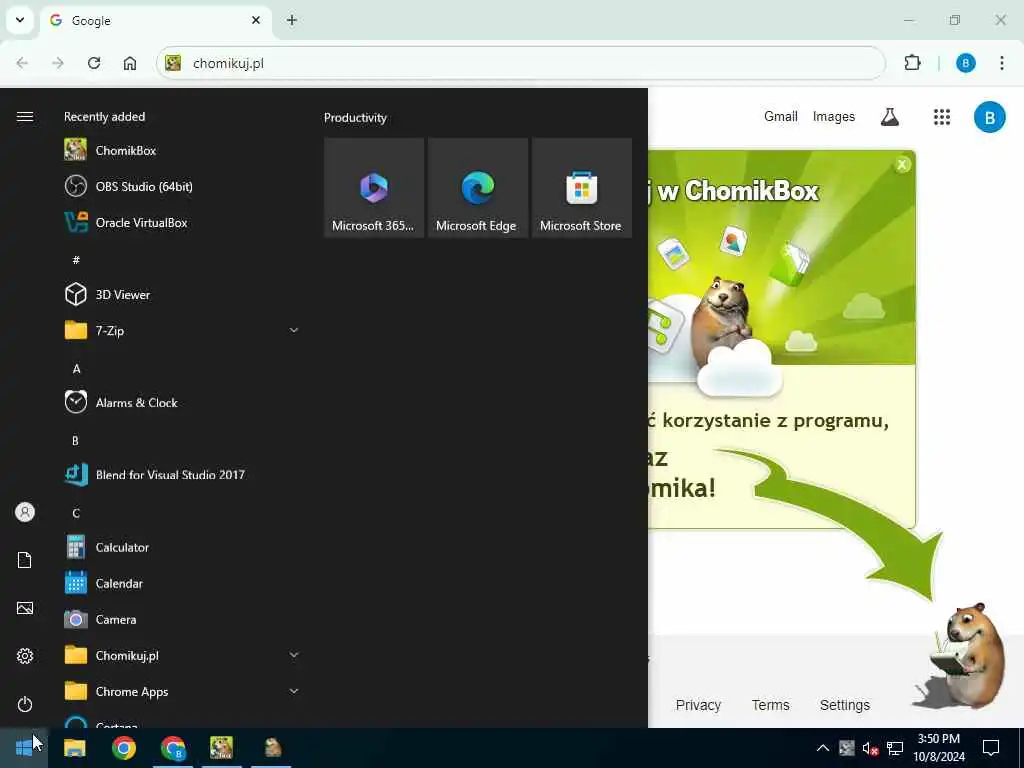Open a new Chrome tab
The image size is (1024, 768).
pyautogui.click(x=292, y=20)
